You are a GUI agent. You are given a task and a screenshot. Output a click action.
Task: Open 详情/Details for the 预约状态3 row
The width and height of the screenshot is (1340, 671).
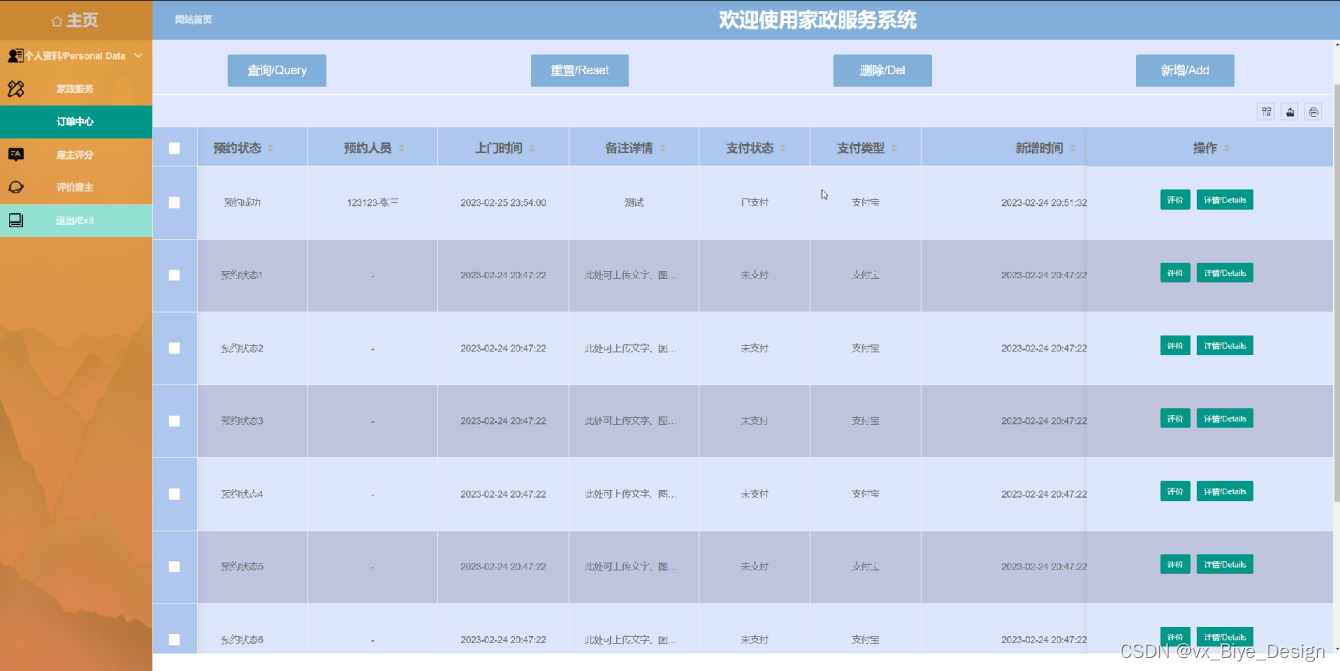point(1225,419)
